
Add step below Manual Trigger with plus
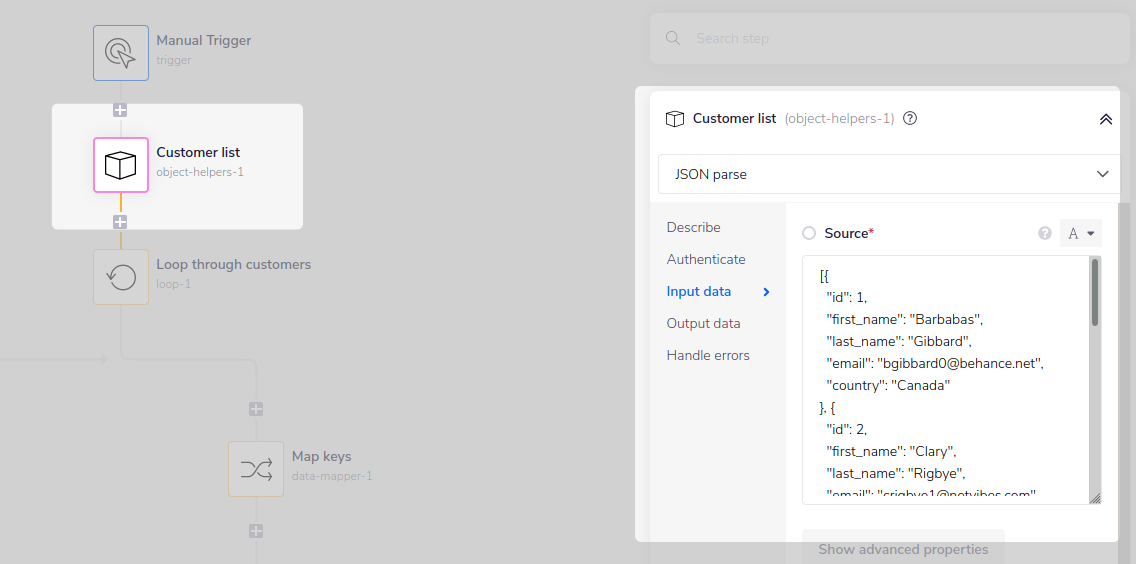pyautogui.click(x=120, y=110)
